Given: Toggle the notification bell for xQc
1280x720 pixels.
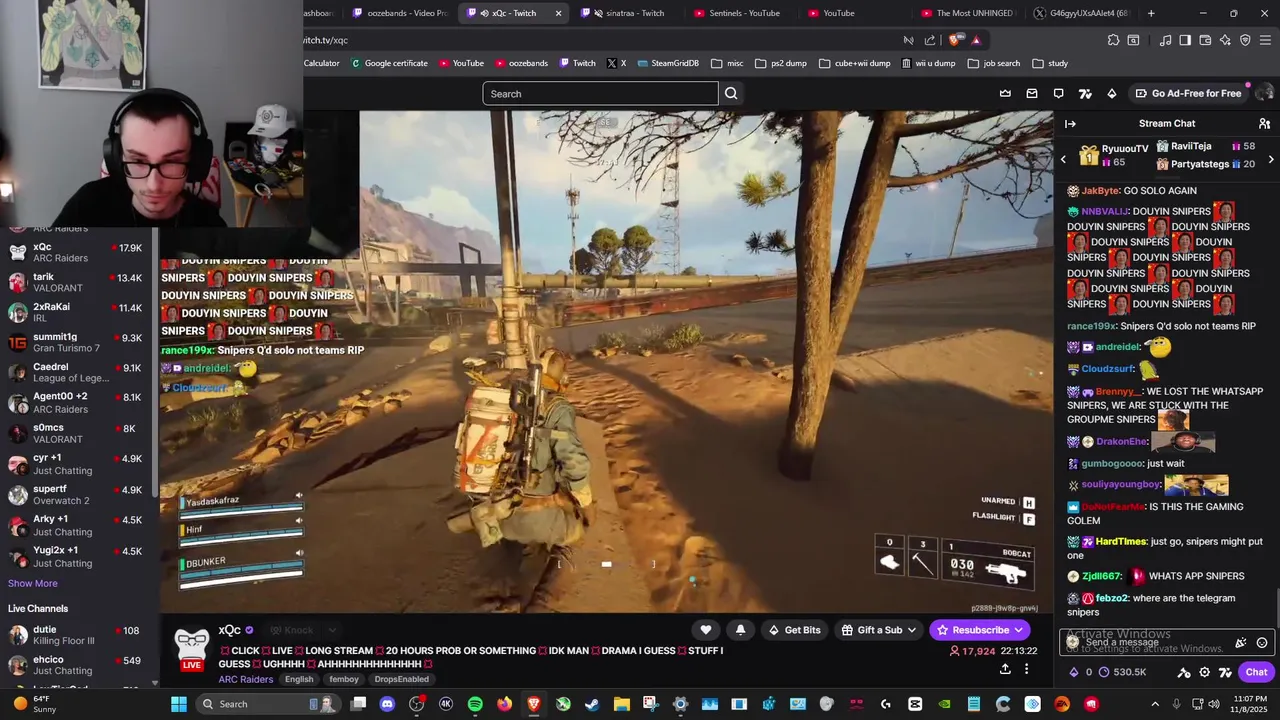Looking at the screenshot, I should click(x=740, y=630).
